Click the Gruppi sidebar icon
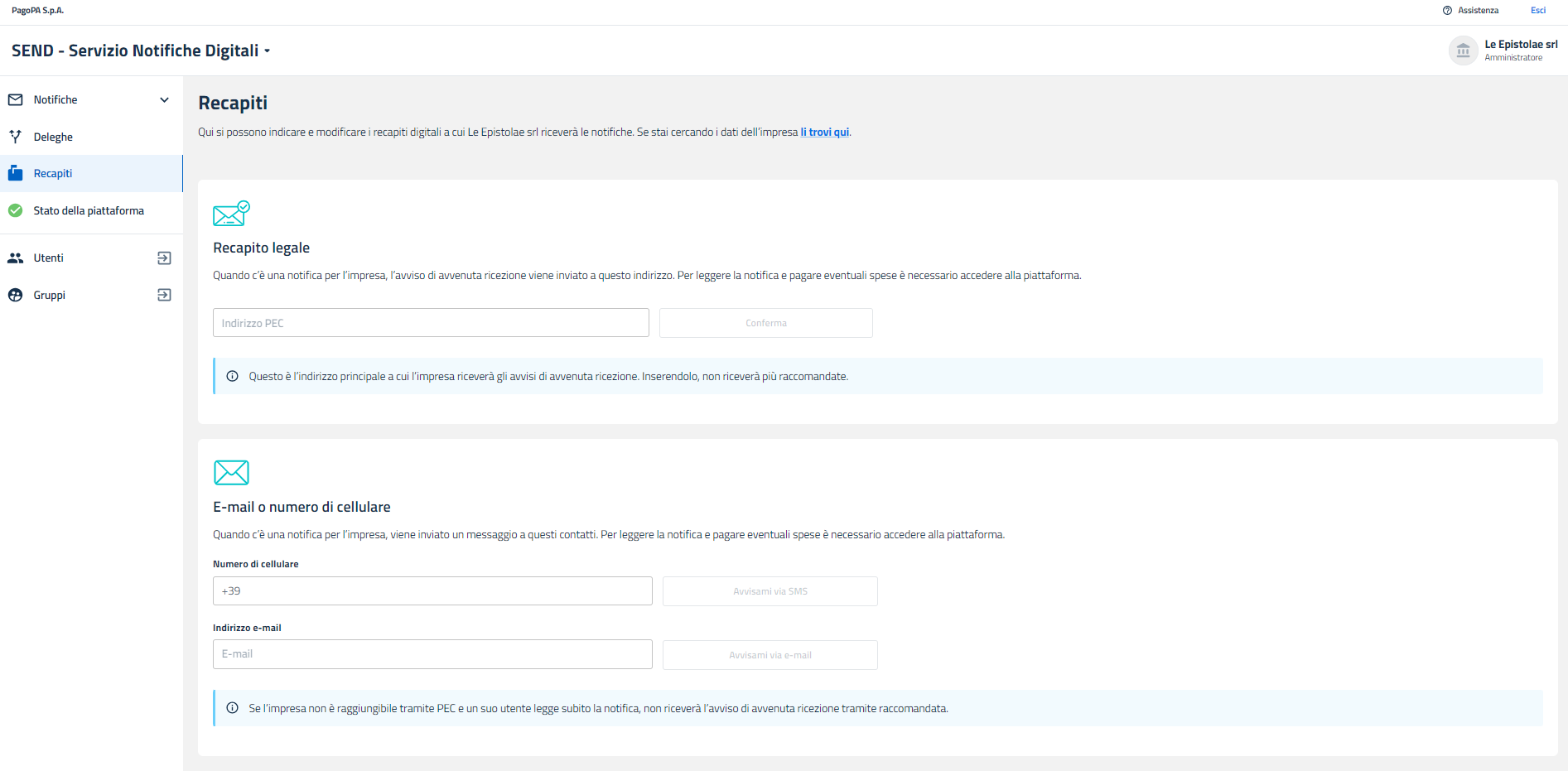The width and height of the screenshot is (1568, 771). click(x=15, y=296)
